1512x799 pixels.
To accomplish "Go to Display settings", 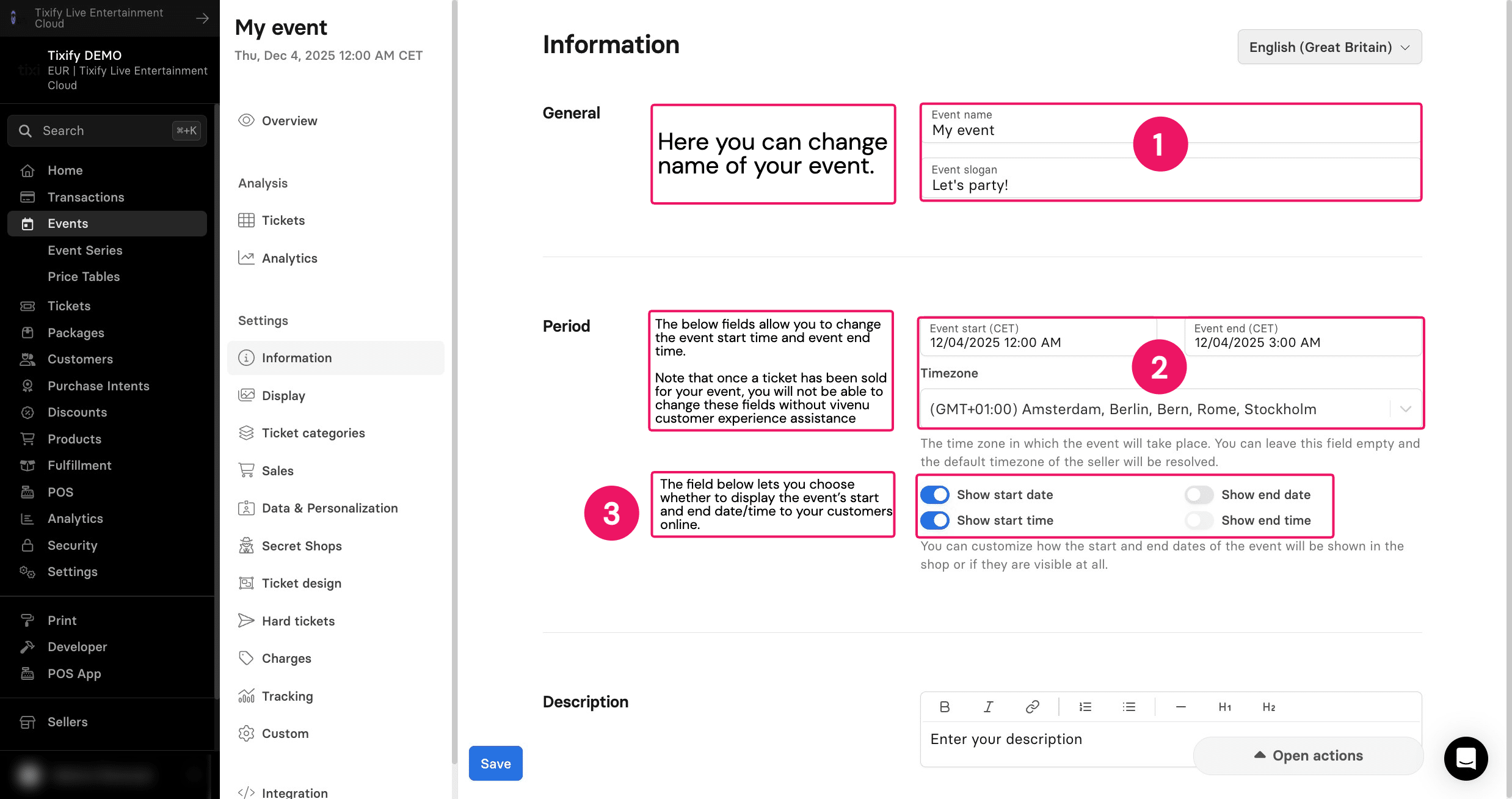I will [335, 395].
